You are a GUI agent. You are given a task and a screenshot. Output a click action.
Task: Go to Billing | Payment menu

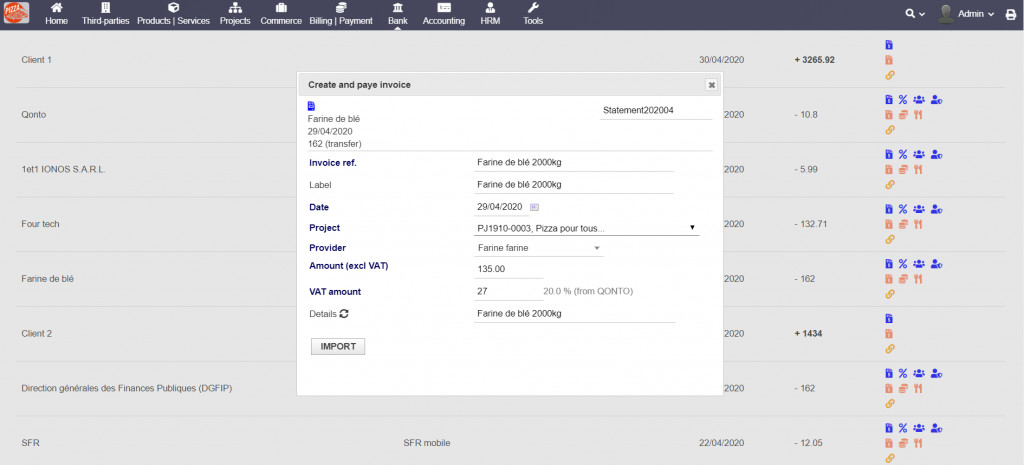click(x=342, y=14)
